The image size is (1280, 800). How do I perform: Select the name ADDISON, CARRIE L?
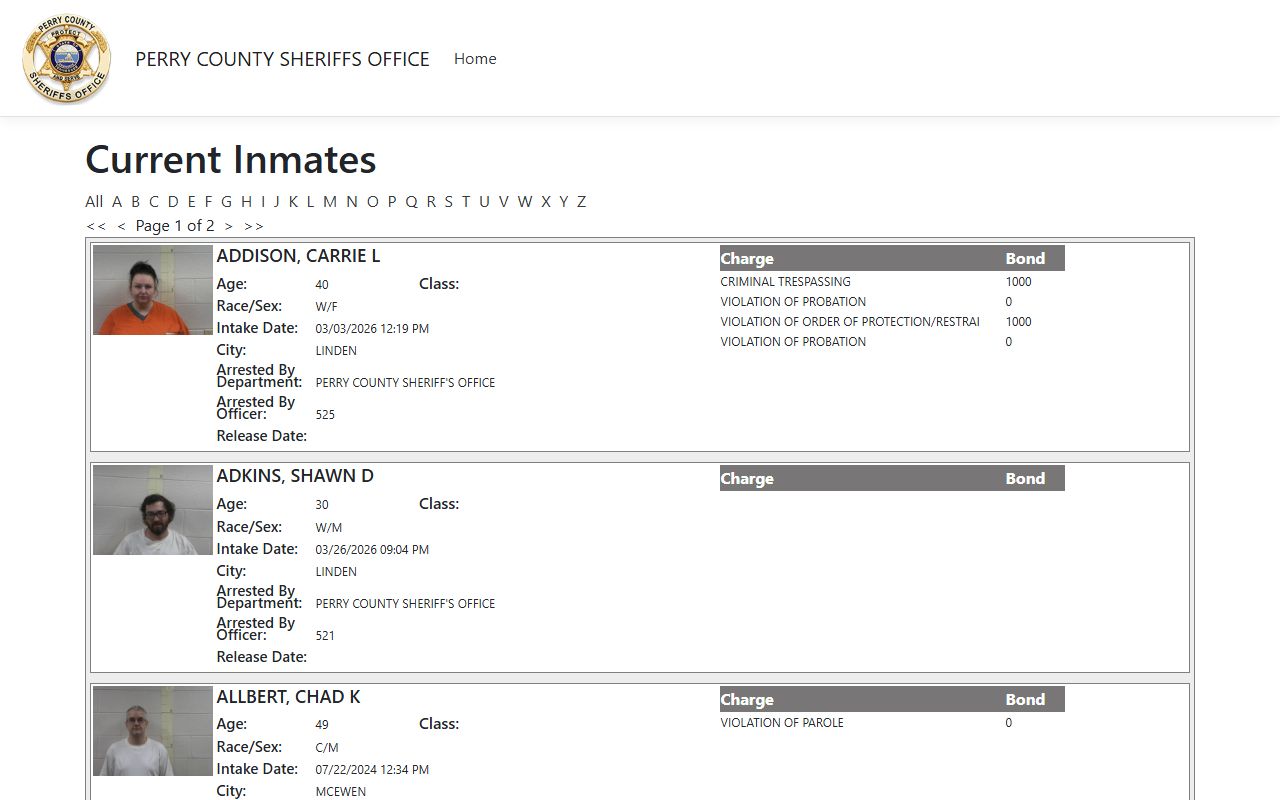coord(298,256)
